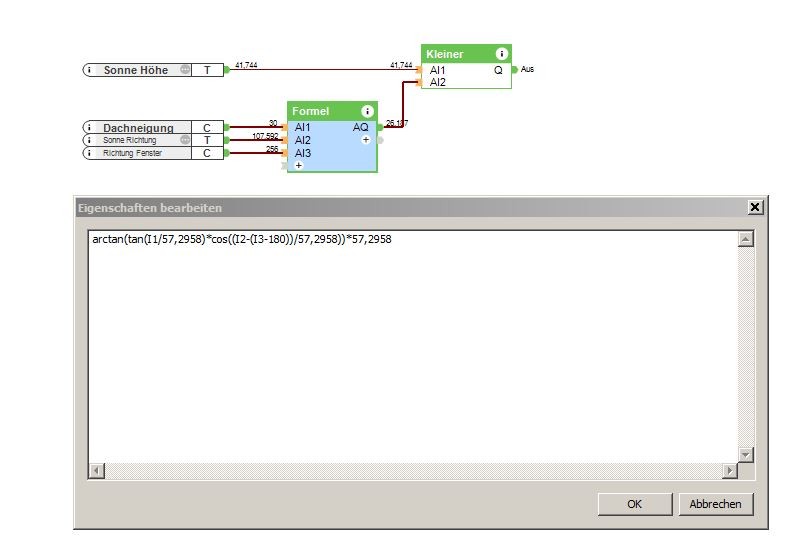This screenshot has width=811, height=551.
Task: Add an input with the plus below AI3
Action: coord(298,166)
